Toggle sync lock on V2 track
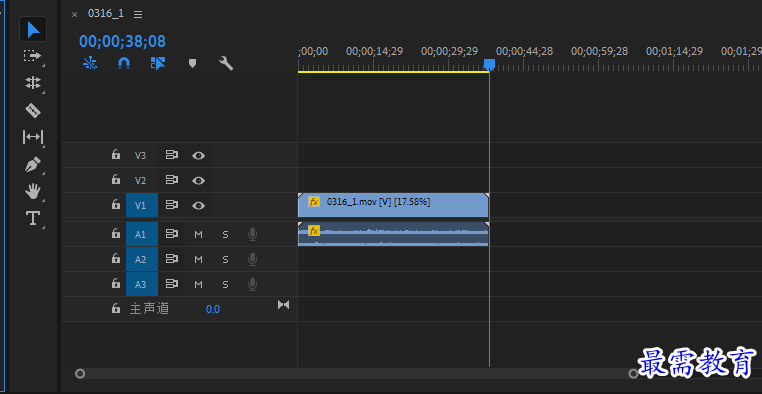This screenshot has height=394, width=762. (x=171, y=180)
